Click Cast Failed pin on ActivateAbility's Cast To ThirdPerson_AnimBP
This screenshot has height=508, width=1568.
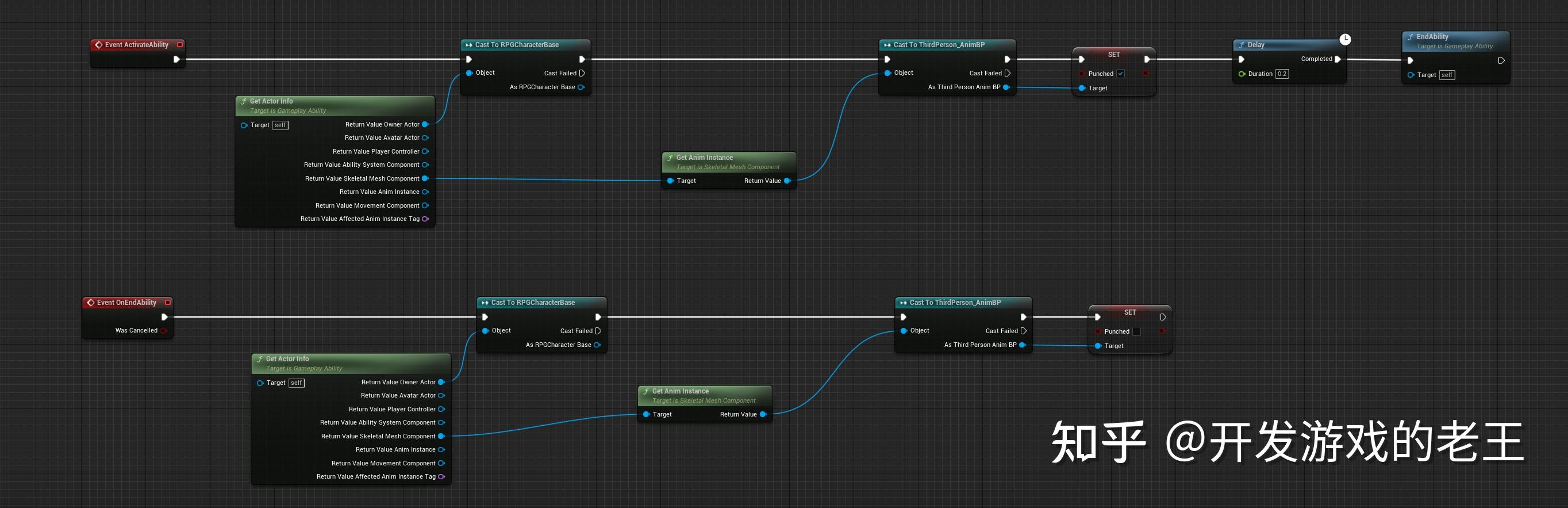(1008, 73)
